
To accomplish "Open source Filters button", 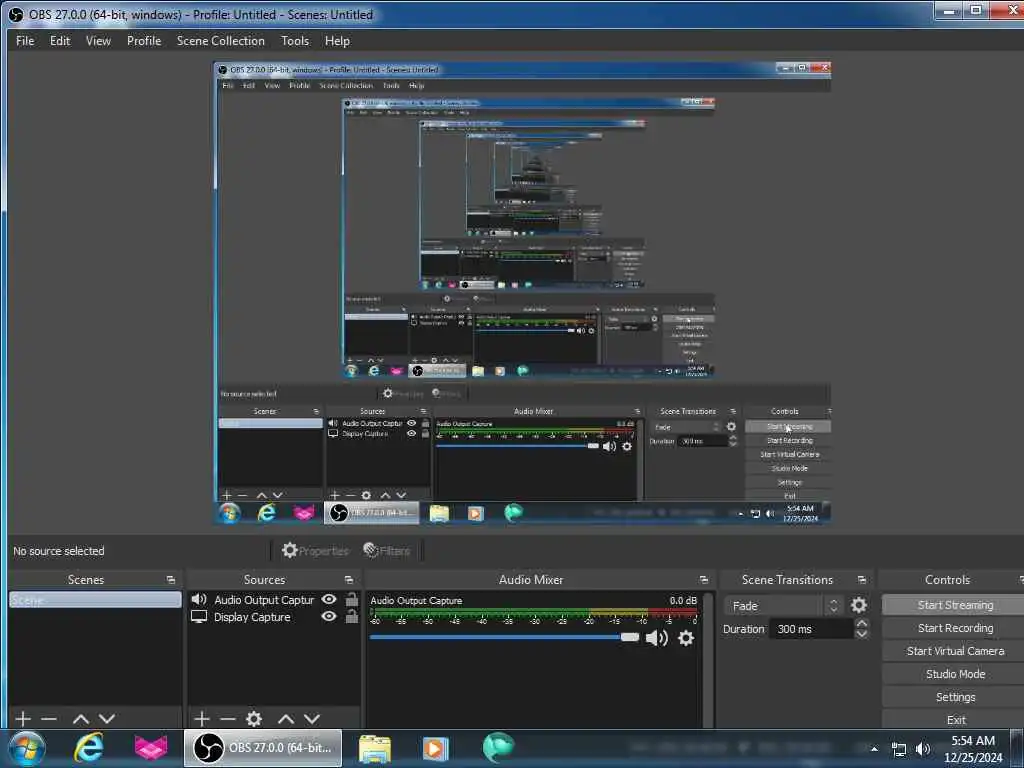I will pos(387,551).
